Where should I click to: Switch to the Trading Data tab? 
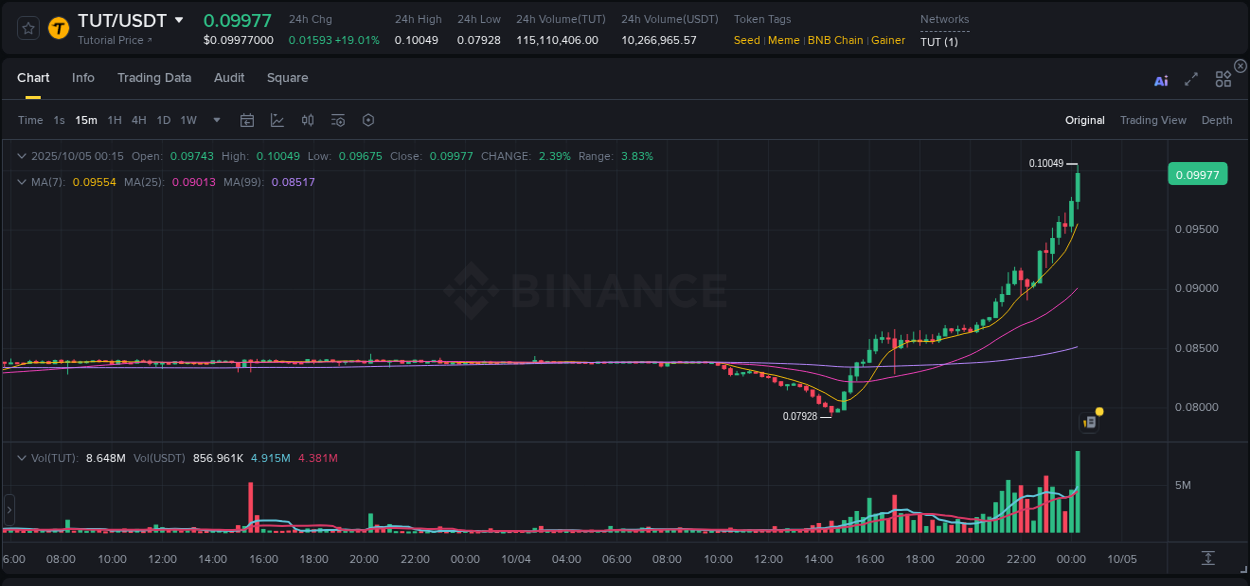point(154,77)
